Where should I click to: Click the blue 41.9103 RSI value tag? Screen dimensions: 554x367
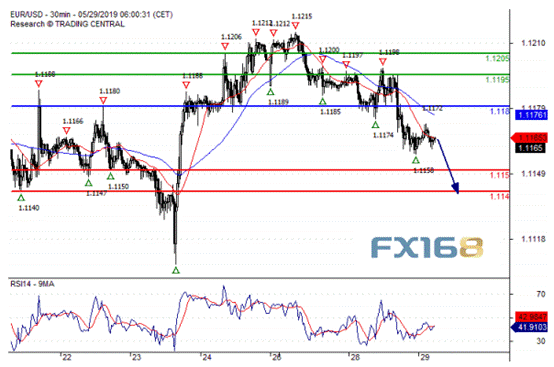[530, 327]
